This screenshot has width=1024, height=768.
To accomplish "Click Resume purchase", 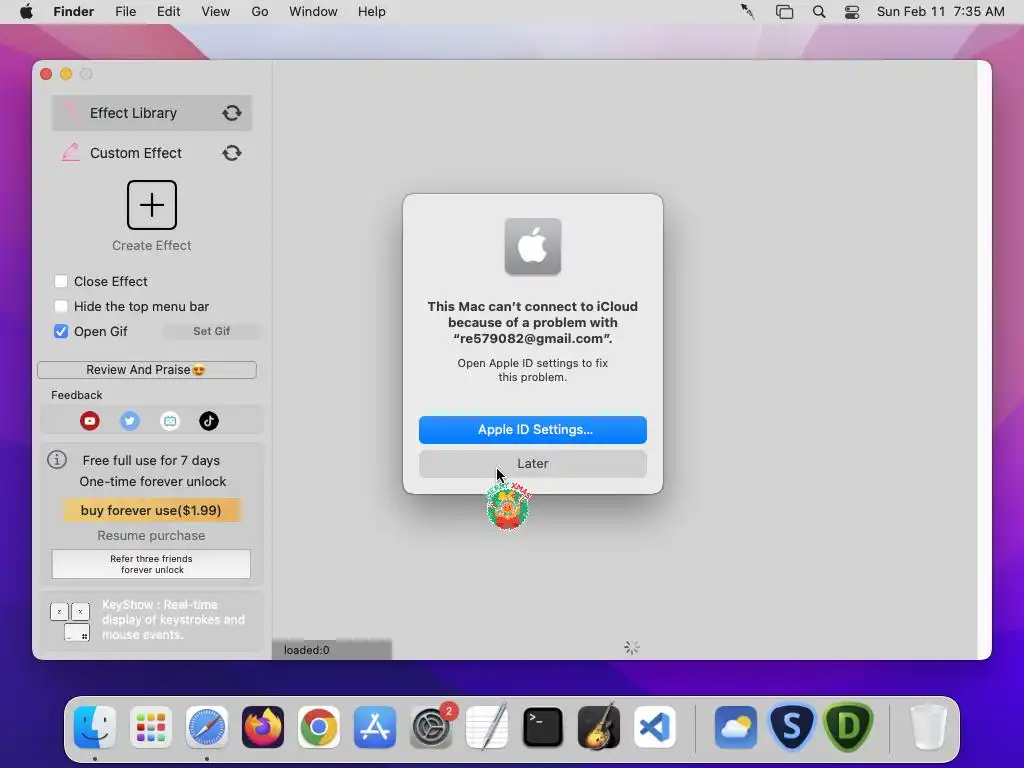I will coord(152,536).
